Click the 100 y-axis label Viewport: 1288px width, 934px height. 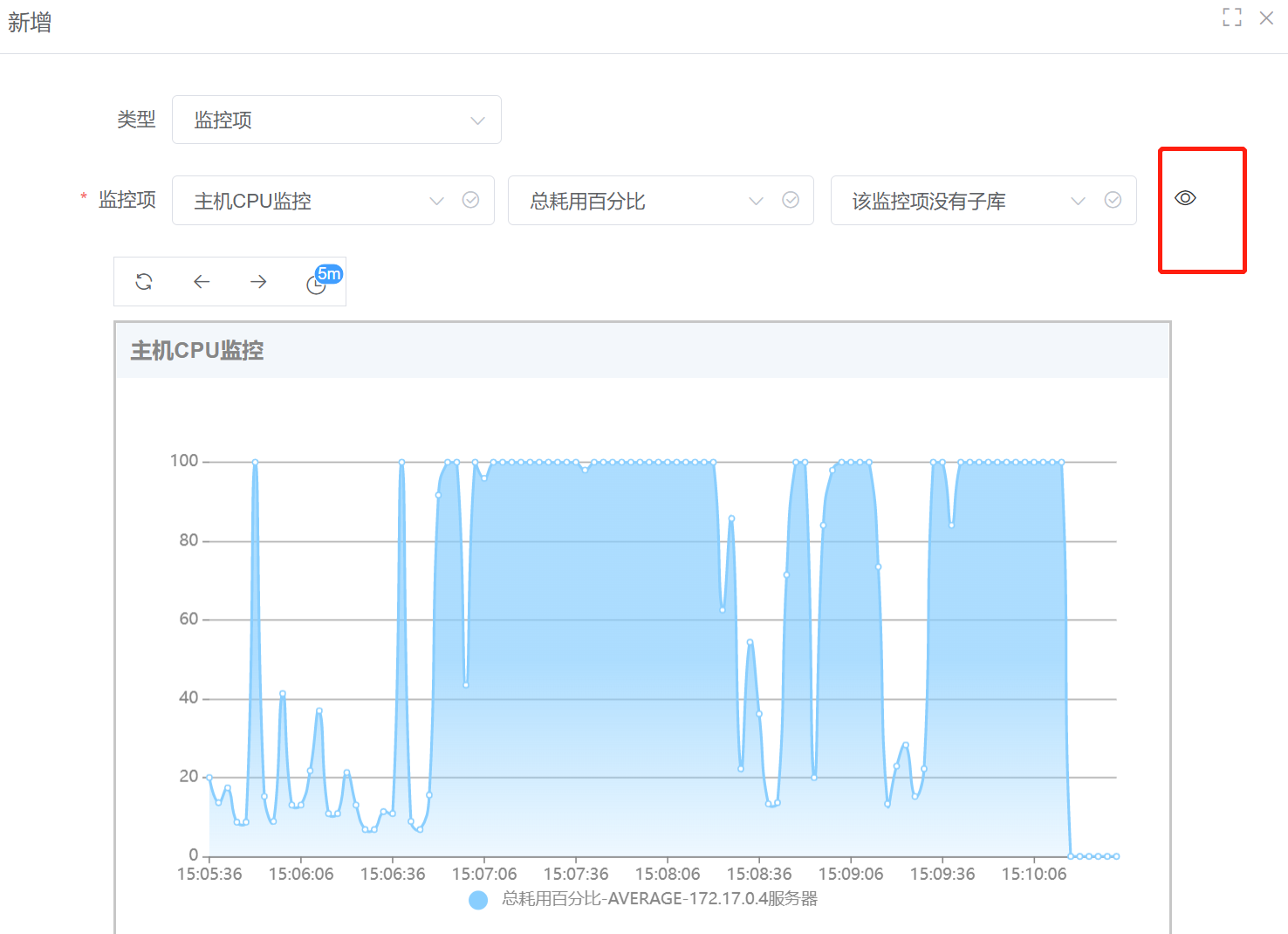[x=184, y=461]
